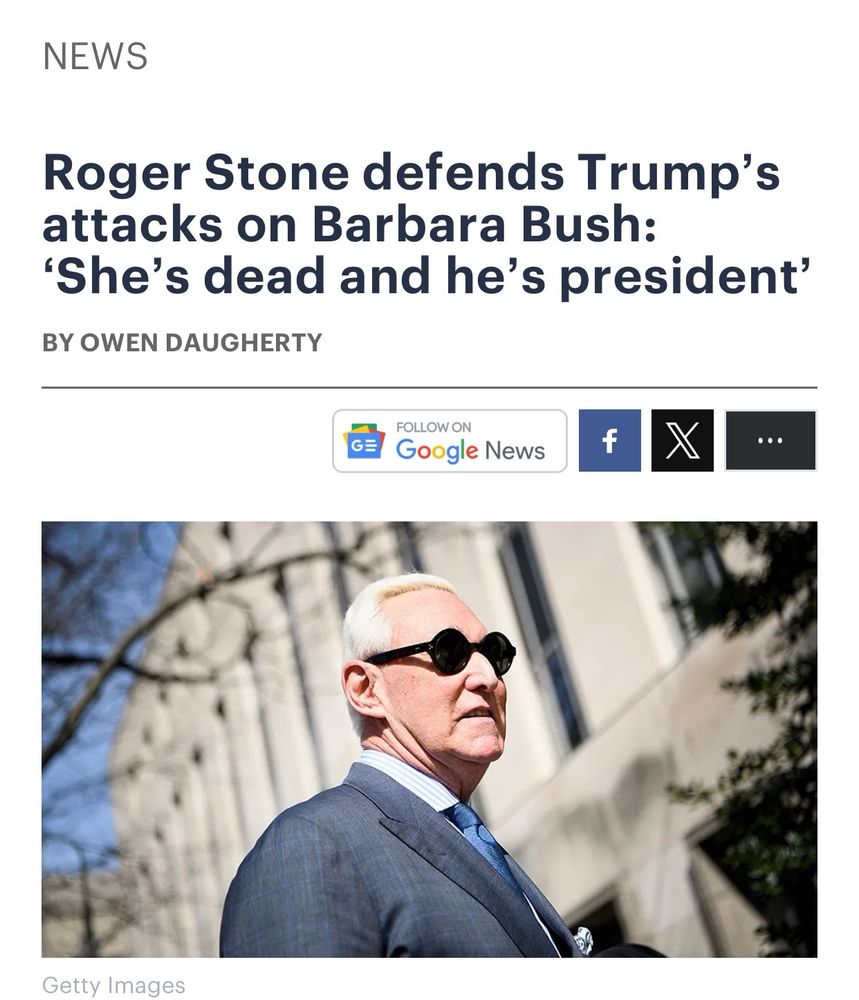Open more sharing options ellipsis button
Screen dimensions: 859x1000
click(770, 441)
